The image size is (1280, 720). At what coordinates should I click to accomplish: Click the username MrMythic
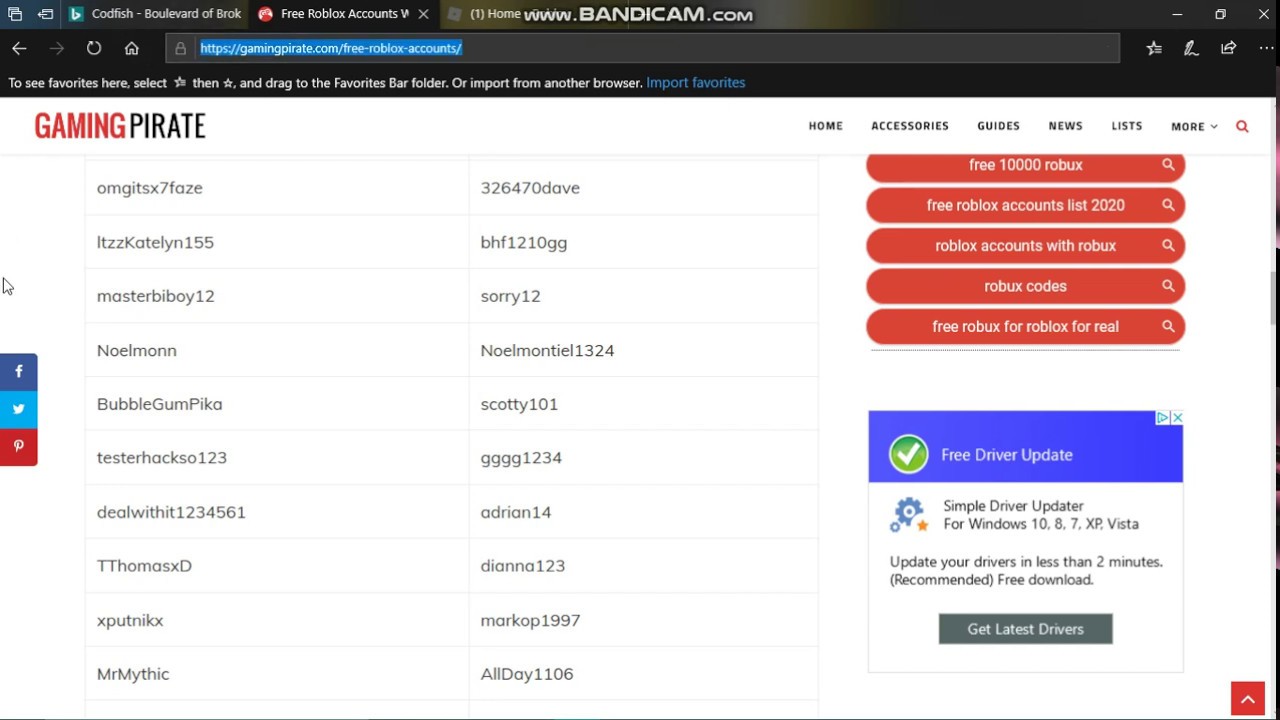133,674
